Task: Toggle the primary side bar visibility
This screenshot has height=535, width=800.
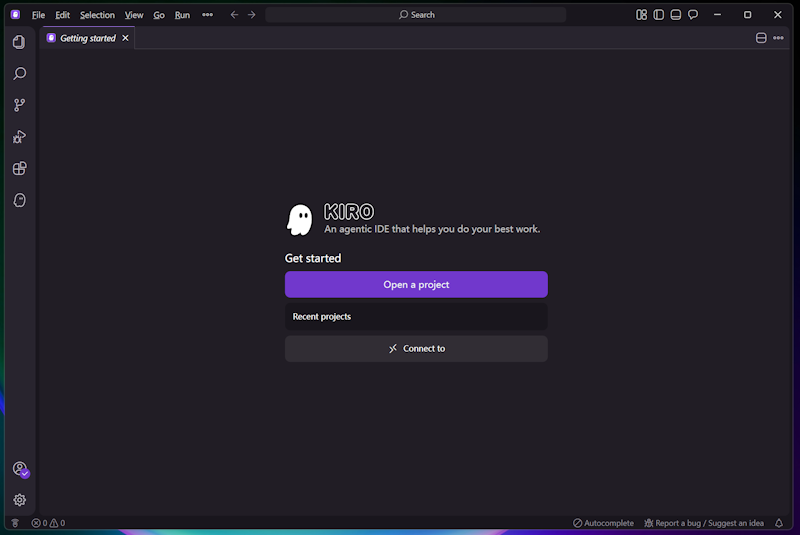Action: [659, 15]
